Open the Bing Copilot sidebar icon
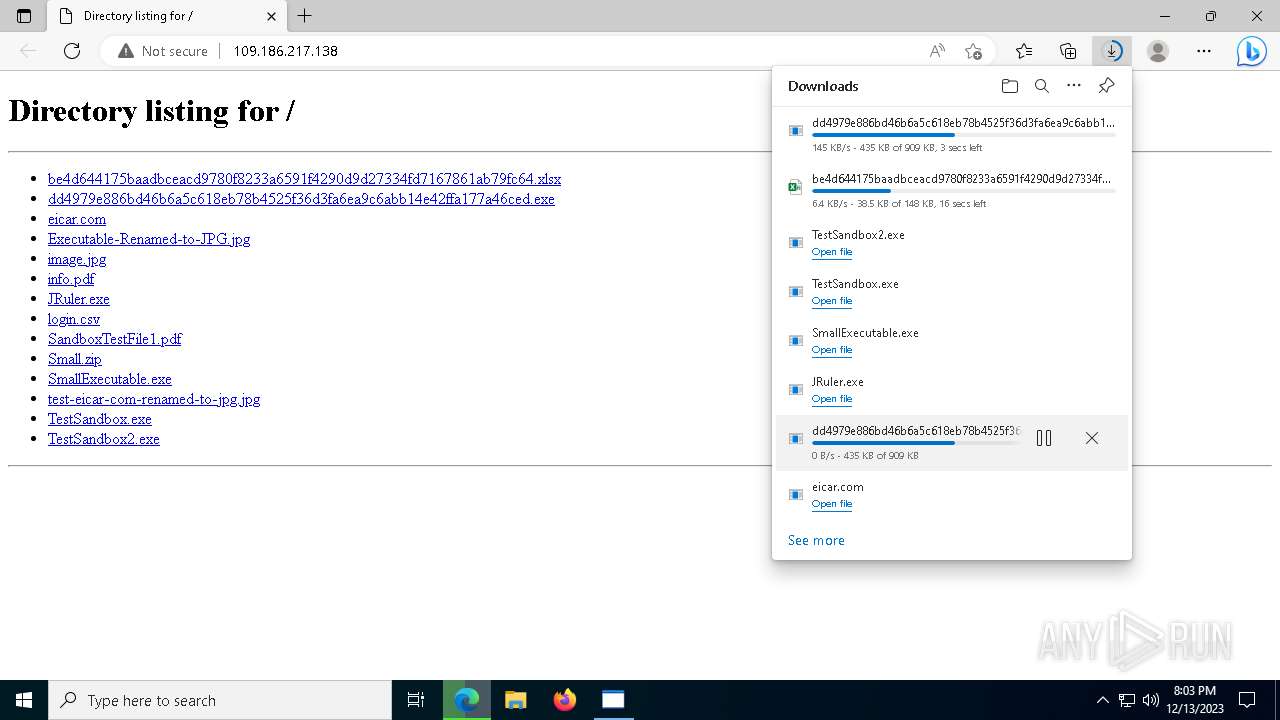The width and height of the screenshot is (1280, 720). 1251,51
